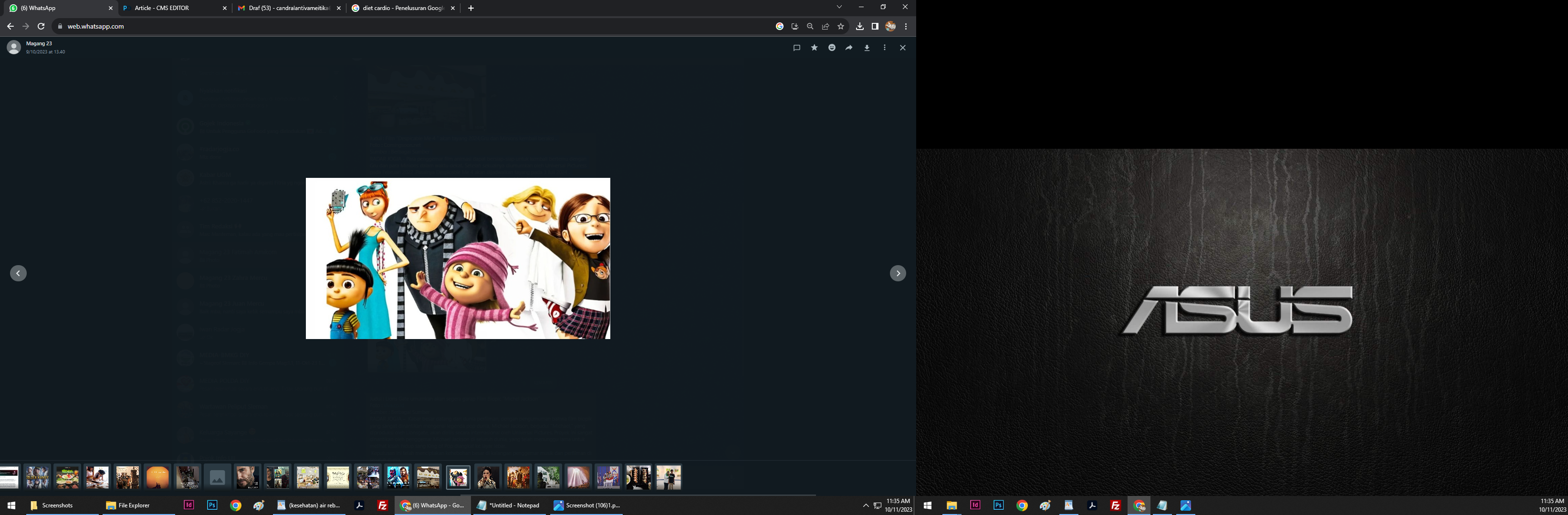1568x515 pixels.
Task: Select the highlighted Despicable Me thumbnail
Action: coord(458,477)
